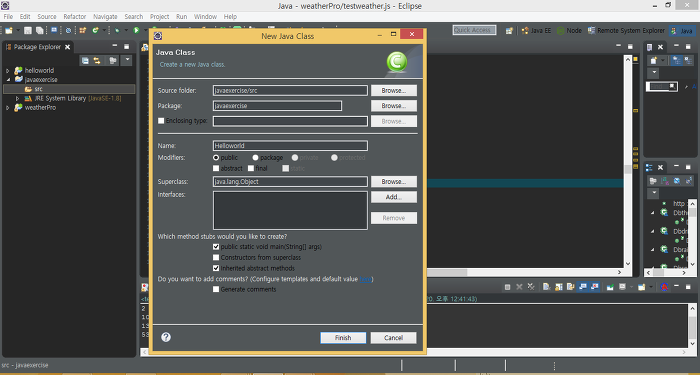Click the Sort icon in Outline panel

(665, 181)
